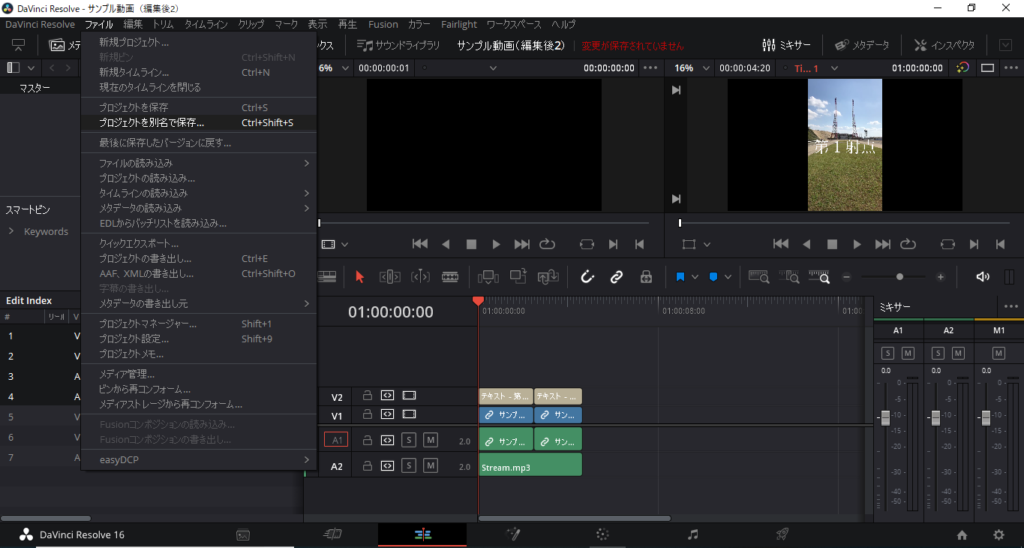Activate Dynamic Trim Mode tool
This screenshot has width=1024, height=548.
point(420,277)
